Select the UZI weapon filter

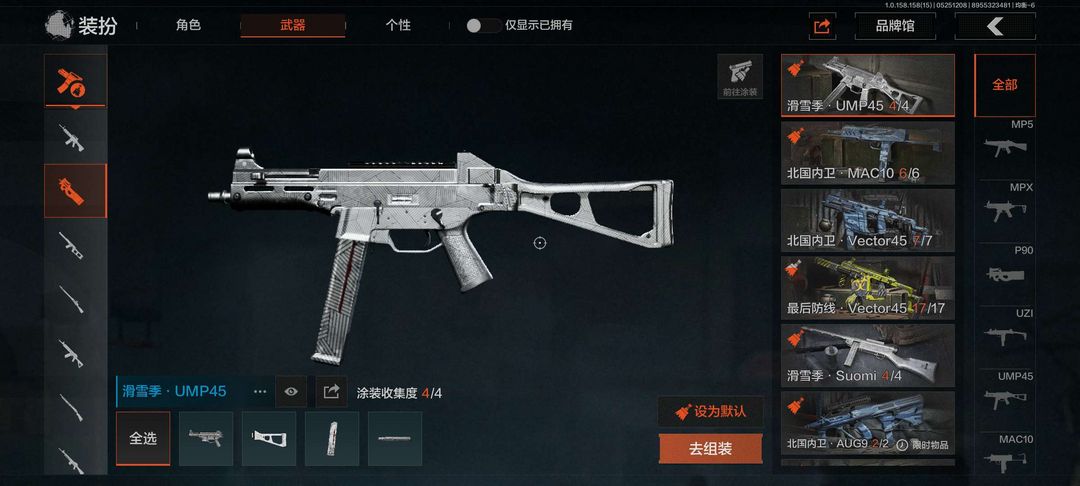point(1005,336)
